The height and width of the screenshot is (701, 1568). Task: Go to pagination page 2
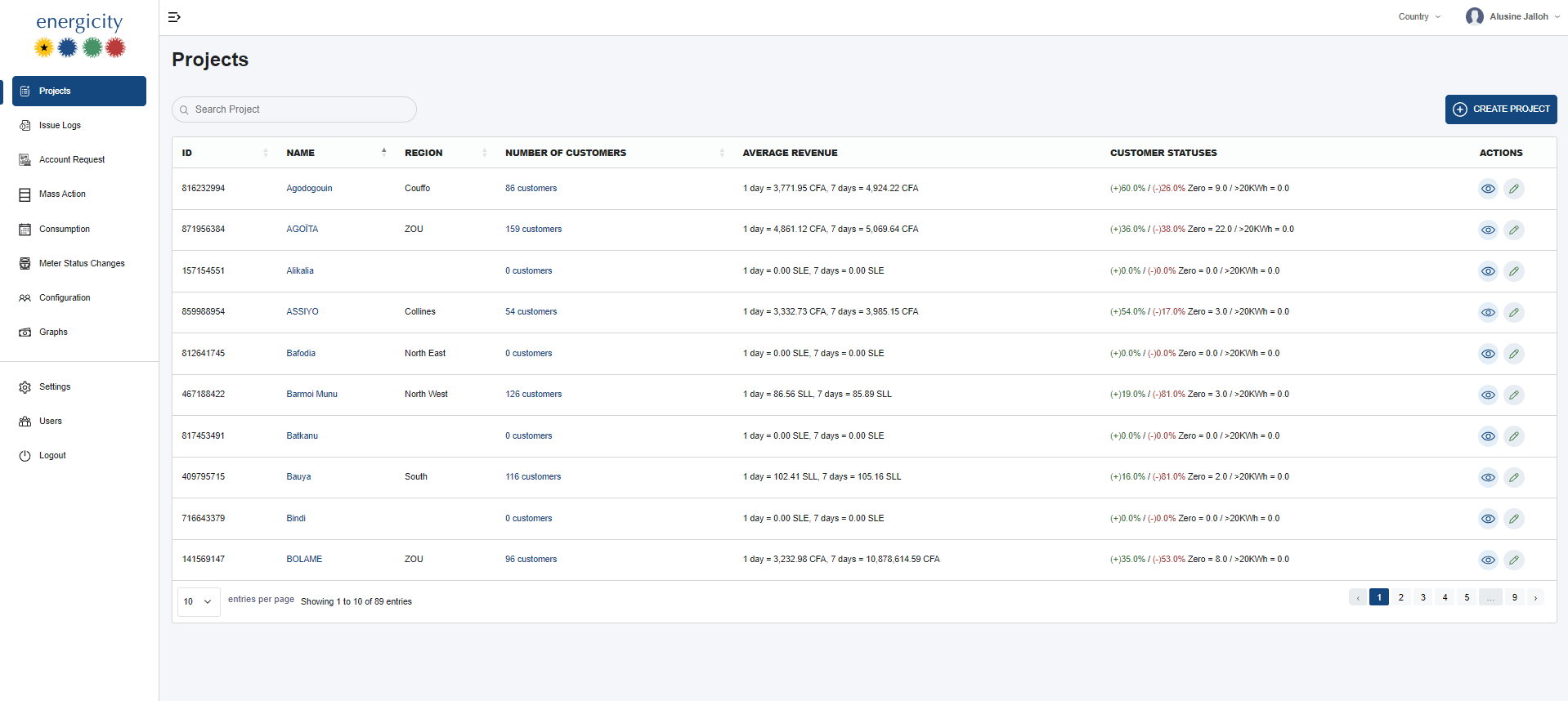1401,597
